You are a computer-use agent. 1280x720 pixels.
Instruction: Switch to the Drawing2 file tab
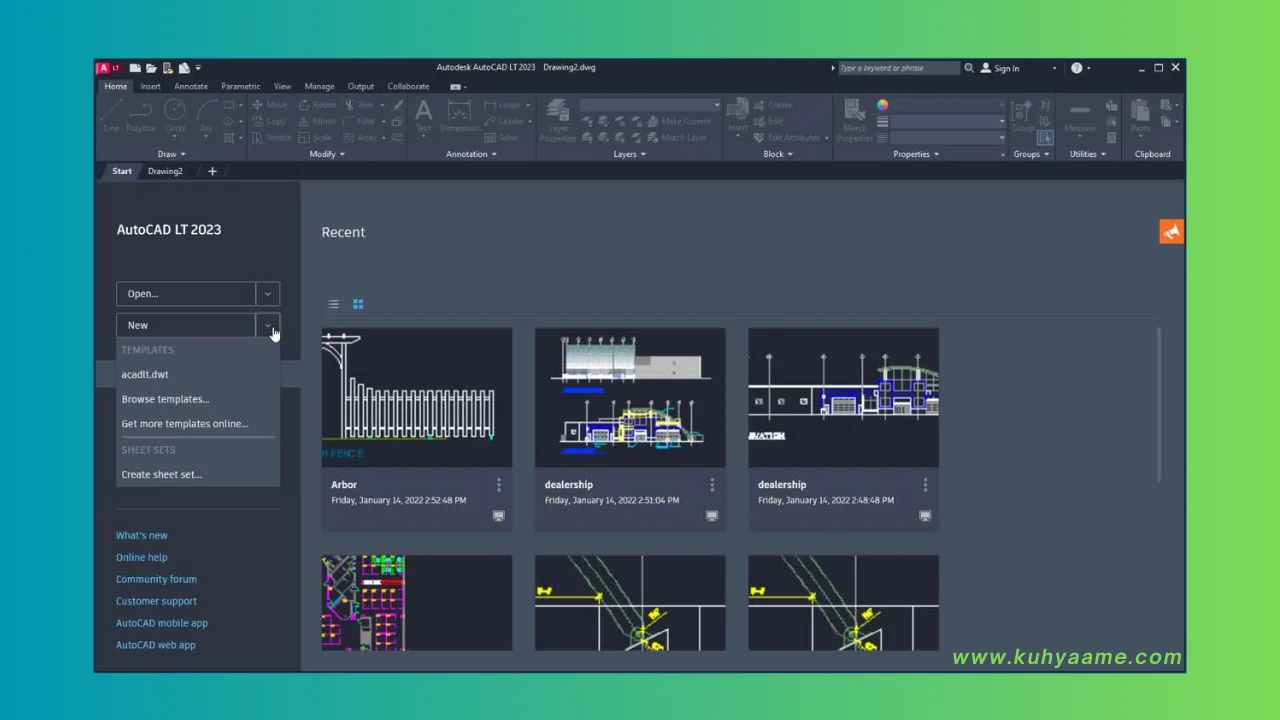click(165, 171)
